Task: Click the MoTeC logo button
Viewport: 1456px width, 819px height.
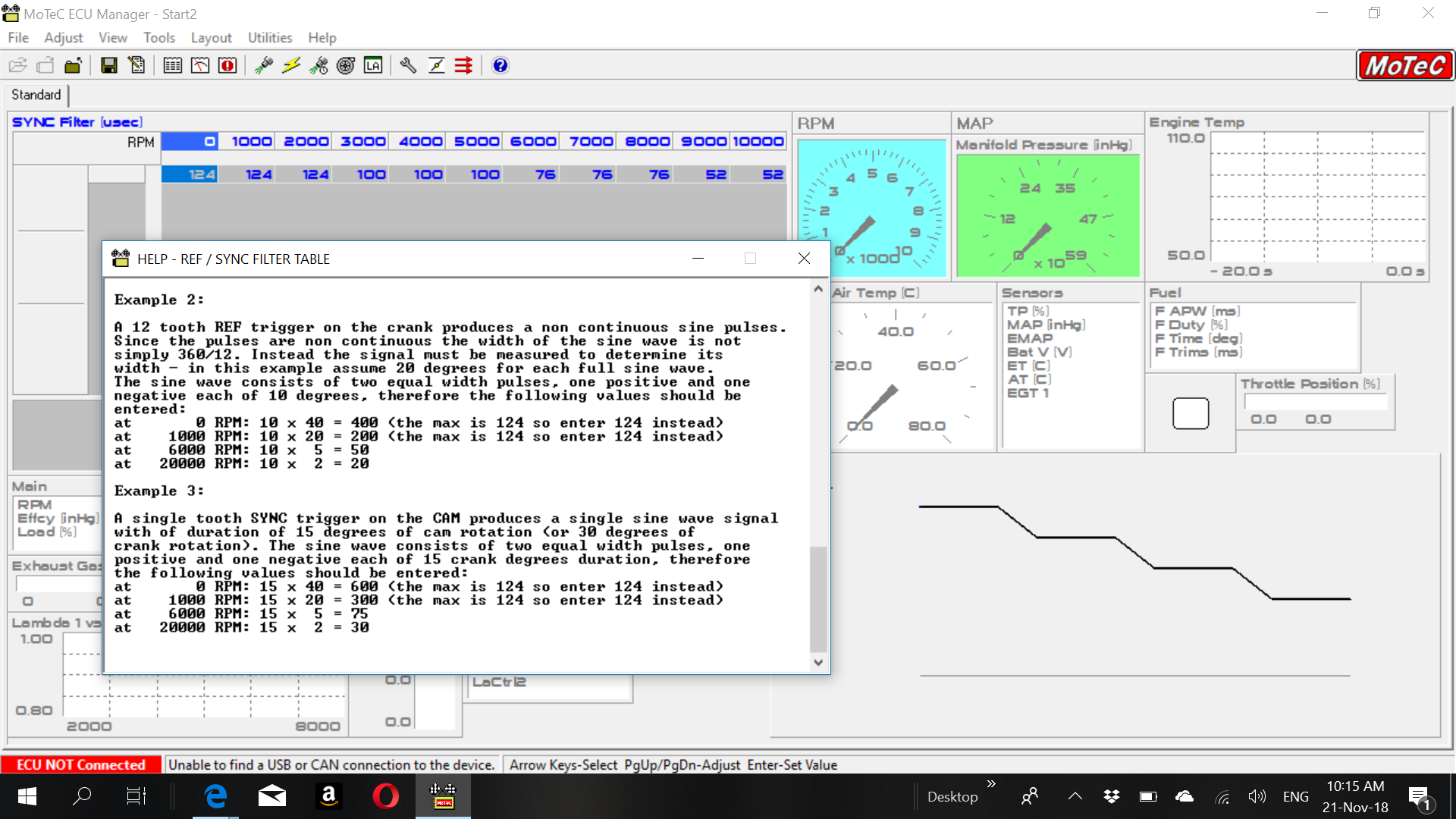Action: [1405, 65]
